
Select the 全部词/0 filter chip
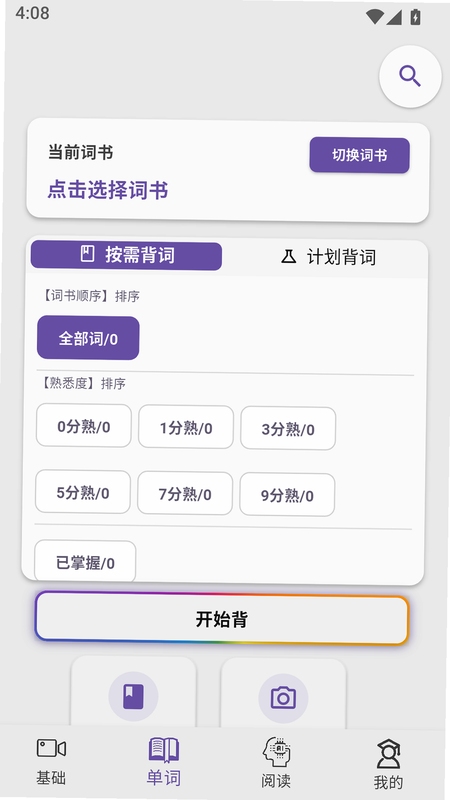88,338
